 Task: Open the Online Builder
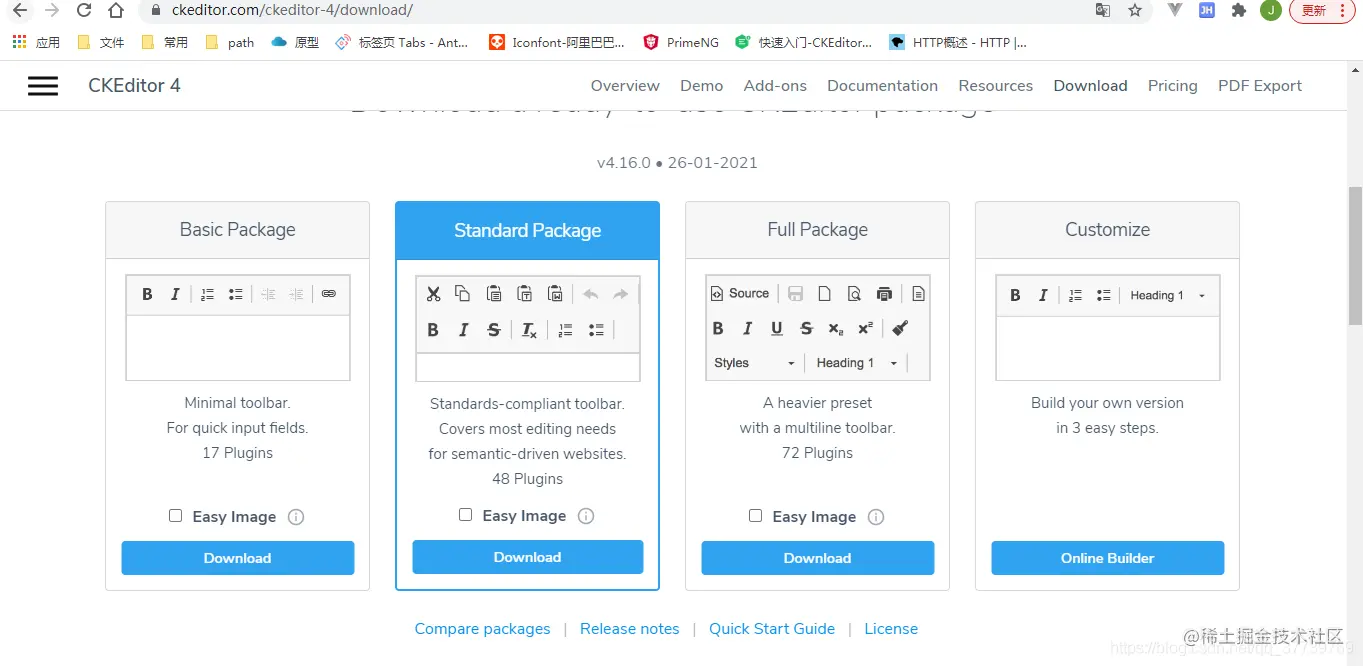1107,558
